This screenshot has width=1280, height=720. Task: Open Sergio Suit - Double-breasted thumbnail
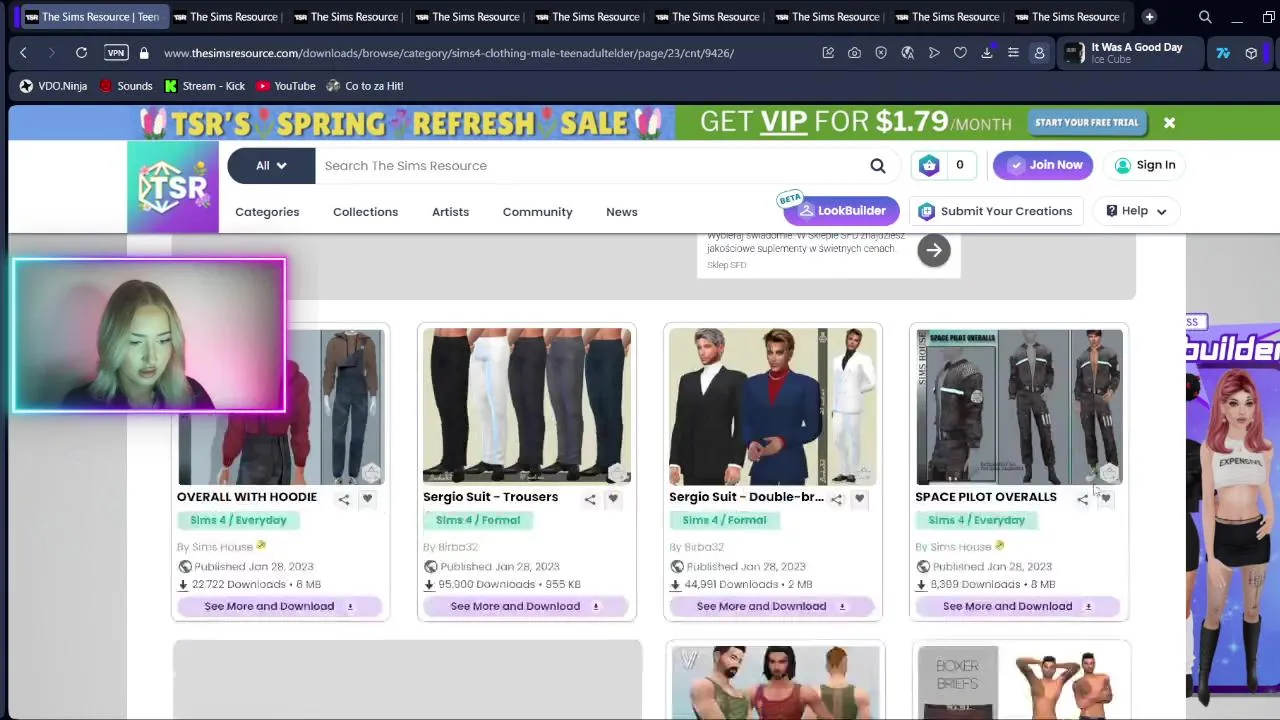click(x=773, y=407)
